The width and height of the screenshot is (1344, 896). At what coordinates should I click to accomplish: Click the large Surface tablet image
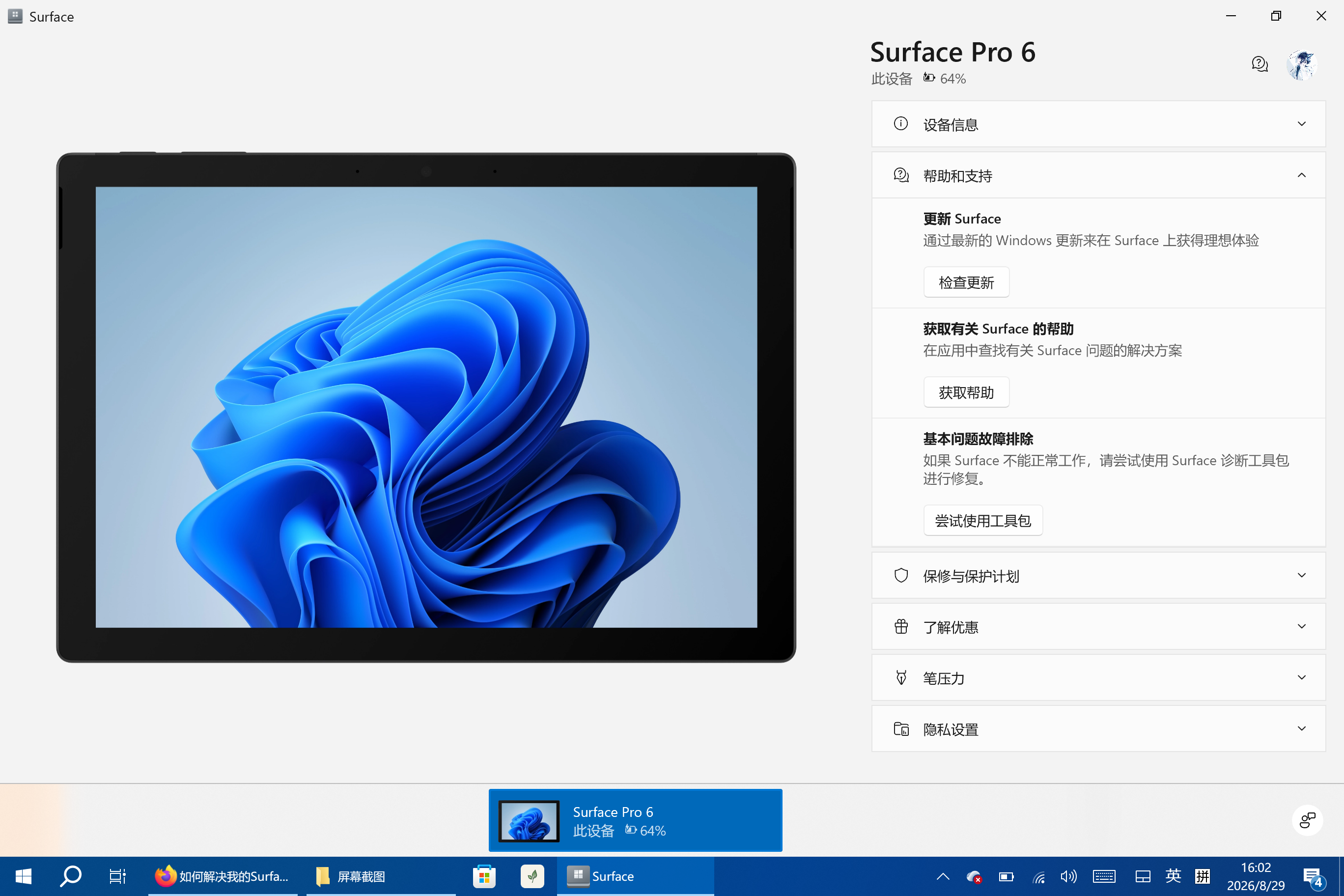(426, 407)
